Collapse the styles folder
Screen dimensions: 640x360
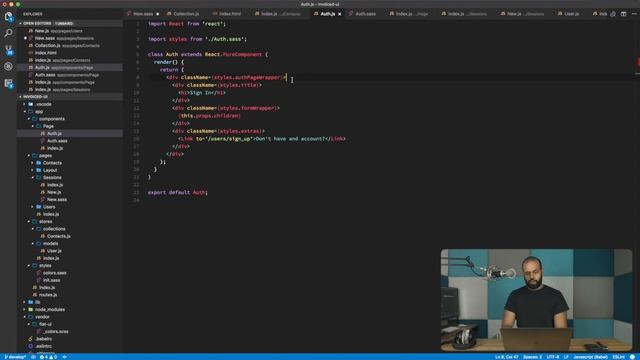pyautogui.click(x=29, y=266)
